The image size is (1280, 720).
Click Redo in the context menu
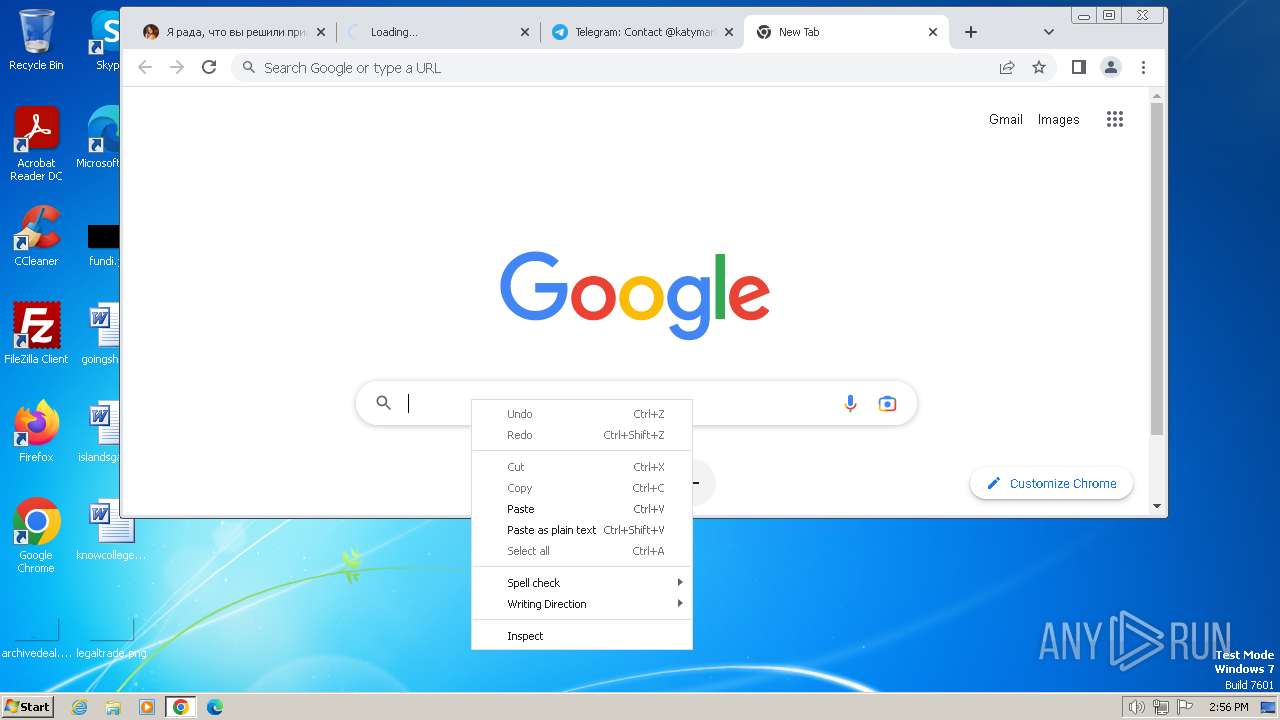click(582, 435)
